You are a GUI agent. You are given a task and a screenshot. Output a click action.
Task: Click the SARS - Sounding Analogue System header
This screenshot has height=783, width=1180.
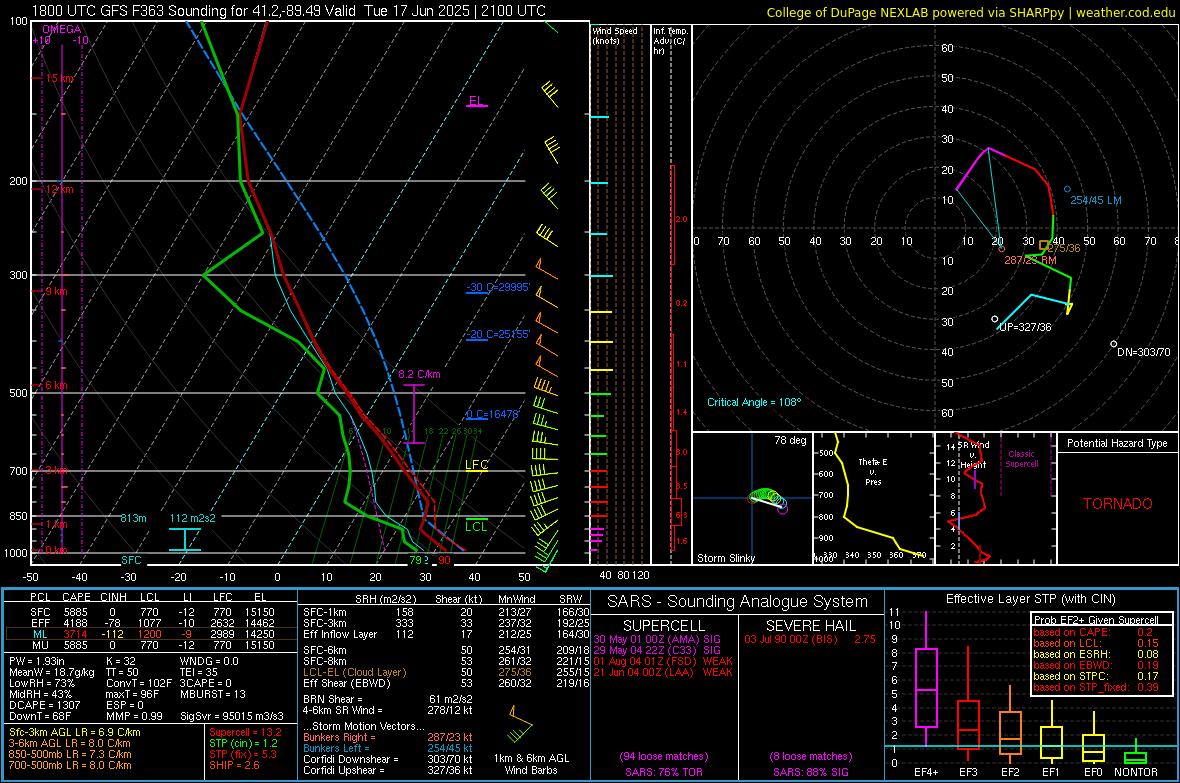point(738,602)
